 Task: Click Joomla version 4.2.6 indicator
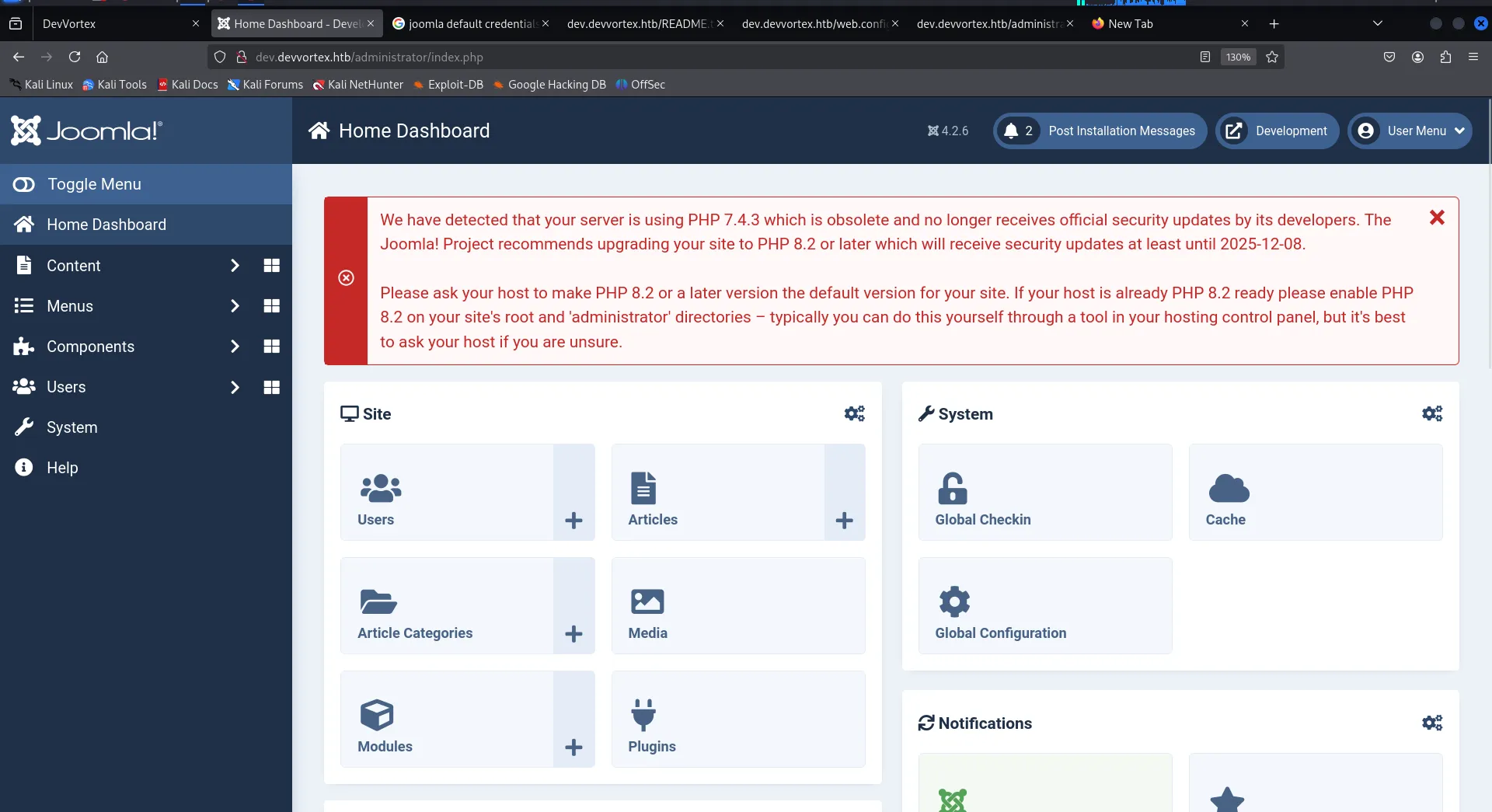[948, 131]
